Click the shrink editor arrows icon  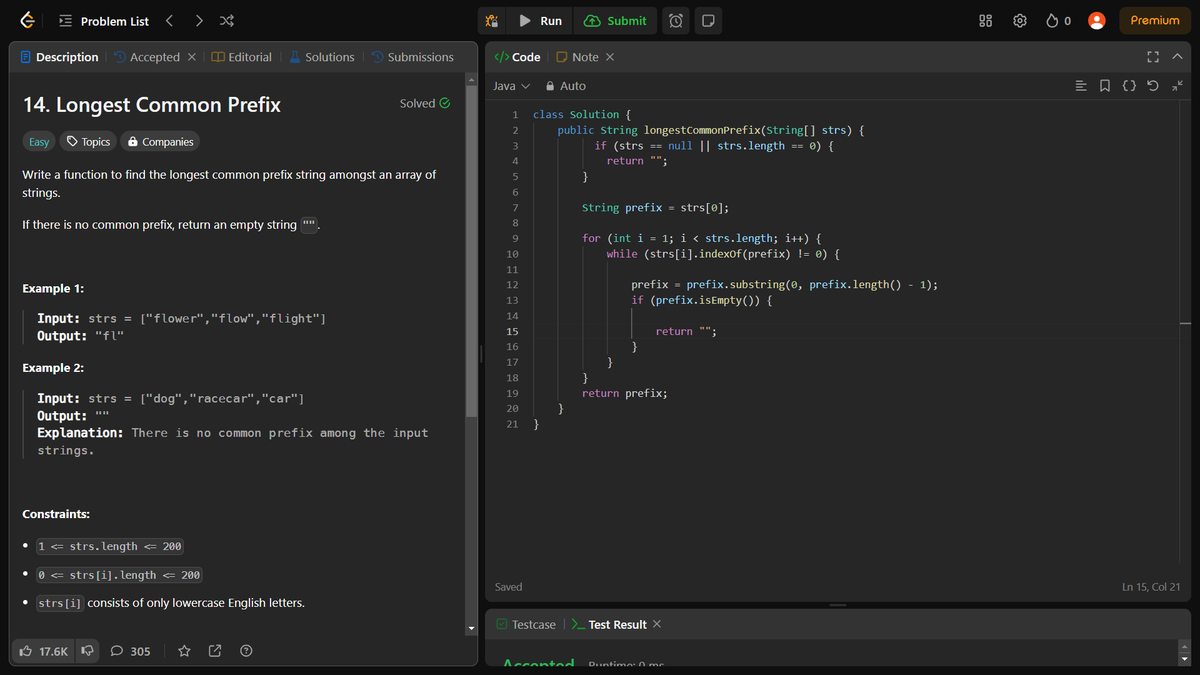1176,86
